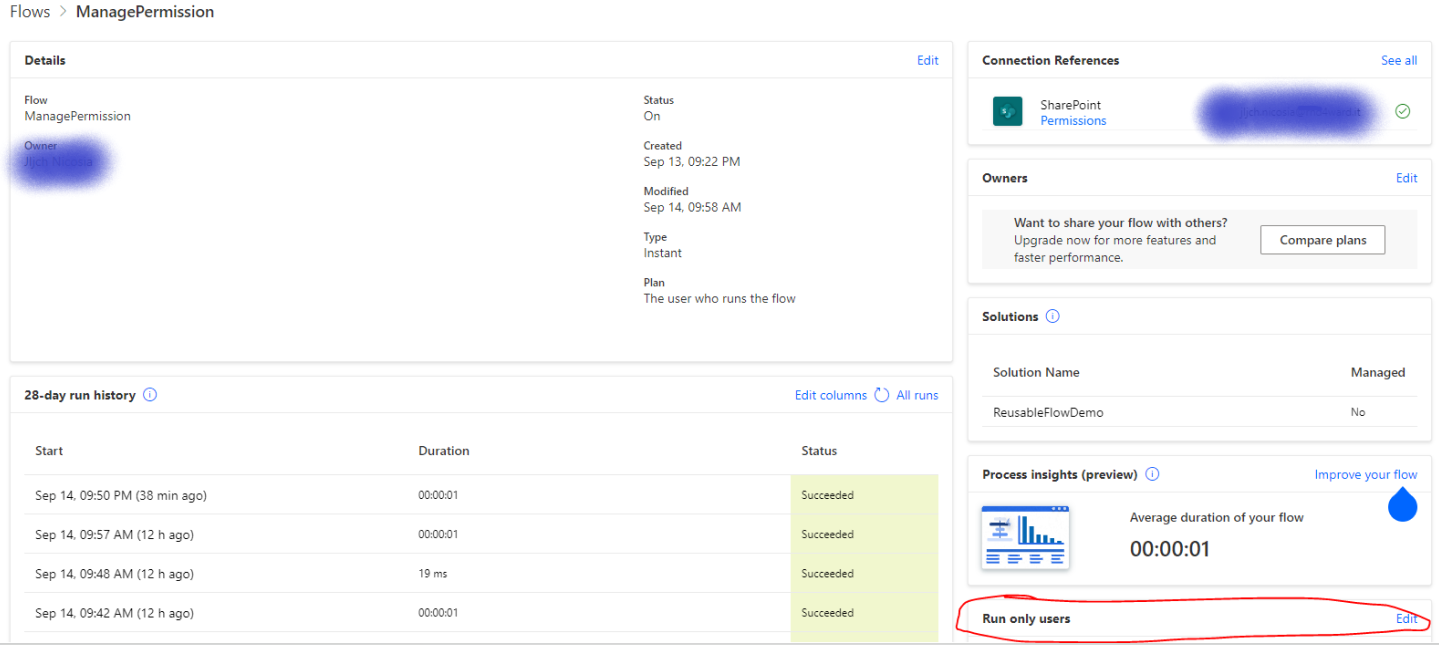This screenshot has width=1439, height=645.
Task: Click the Compare plans button
Action: tap(1322, 240)
